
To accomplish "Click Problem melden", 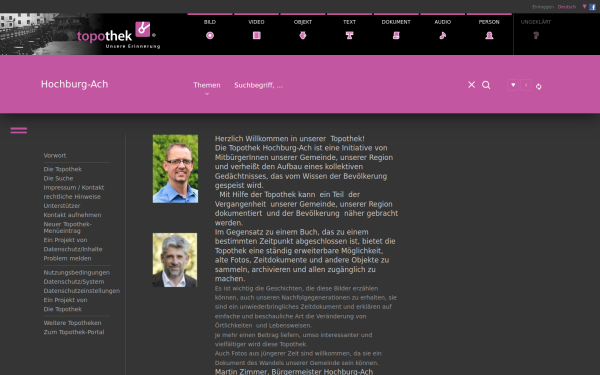I will click(x=67, y=258).
